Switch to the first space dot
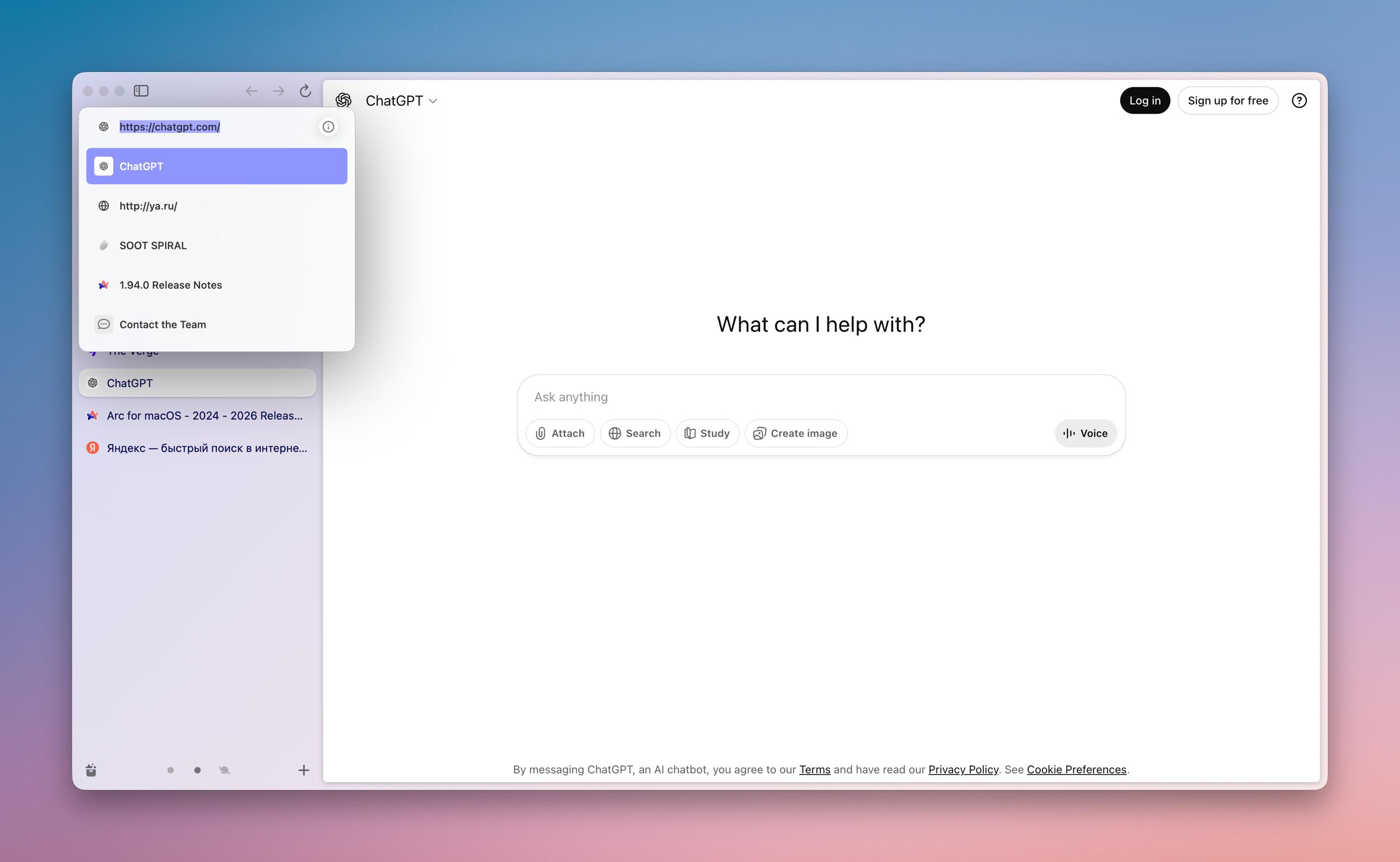Image resolution: width=1400 pixels, height=862 pixels. click(x=171, y=770)
